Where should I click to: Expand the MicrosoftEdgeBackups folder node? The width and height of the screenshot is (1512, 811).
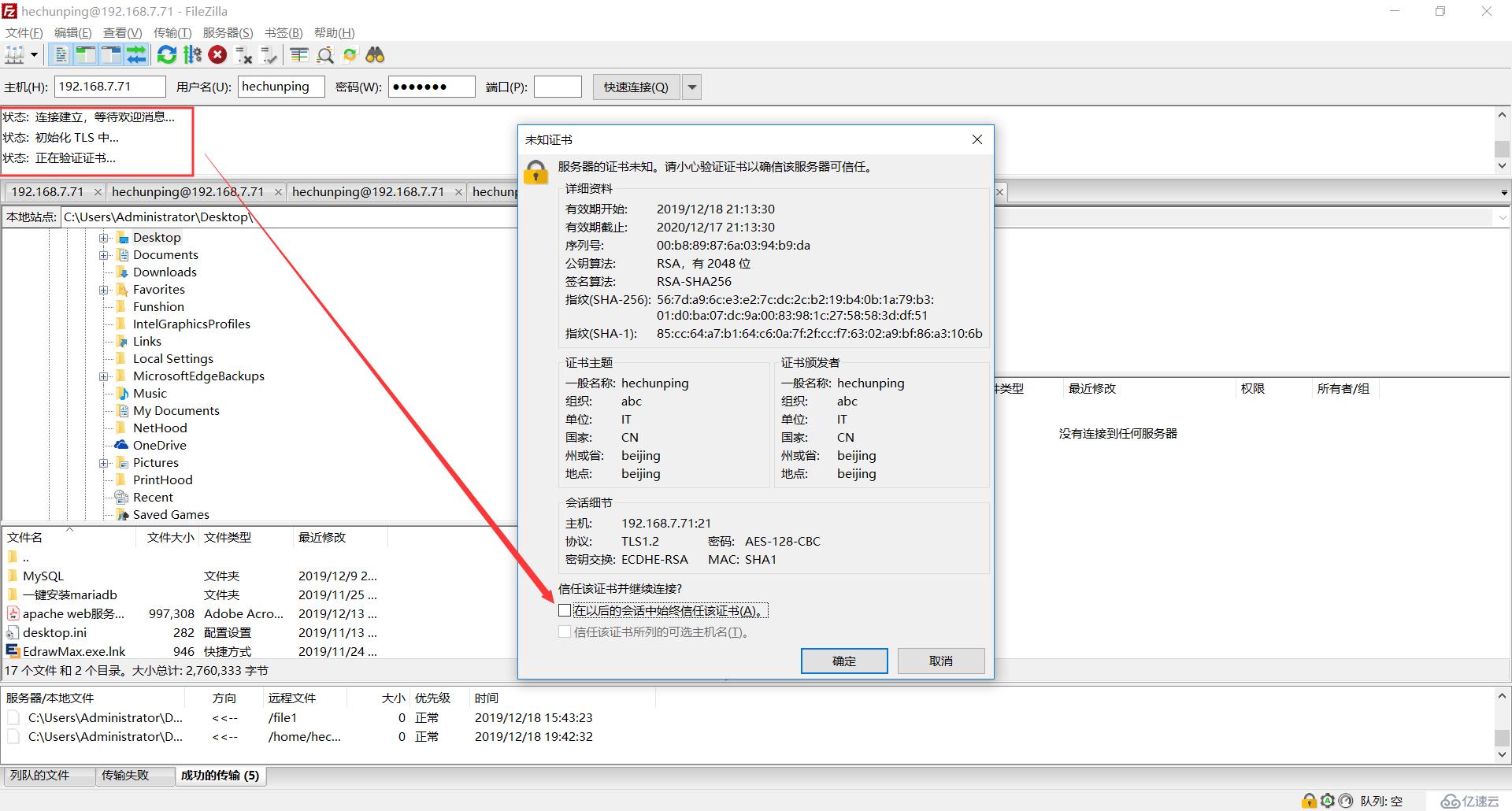click(104, 376)
